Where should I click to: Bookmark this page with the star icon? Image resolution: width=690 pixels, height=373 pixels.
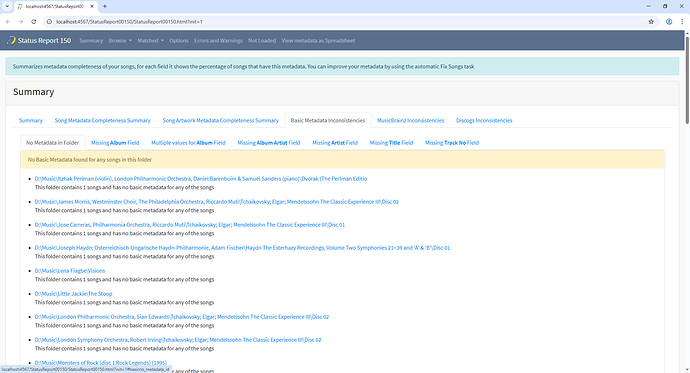pyautogui.click(x=651, y=22)
